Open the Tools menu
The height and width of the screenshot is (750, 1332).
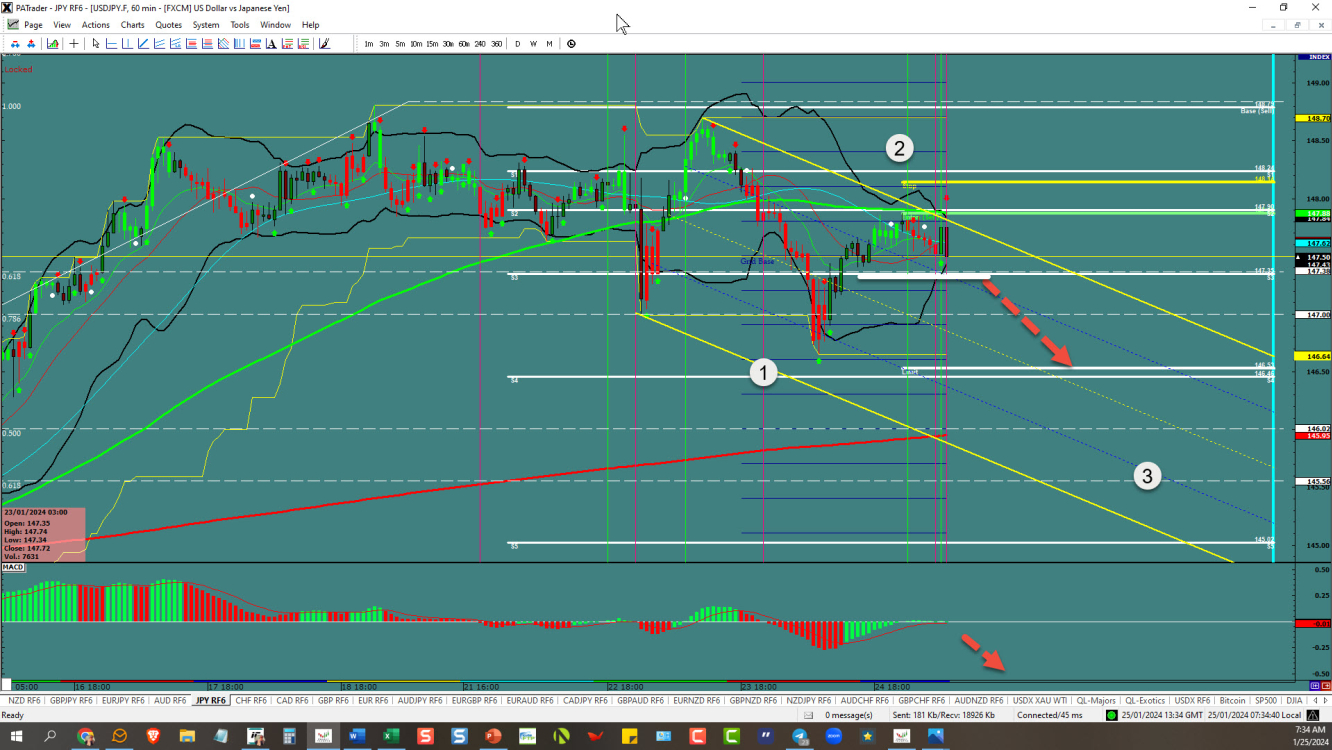[240, 25]
